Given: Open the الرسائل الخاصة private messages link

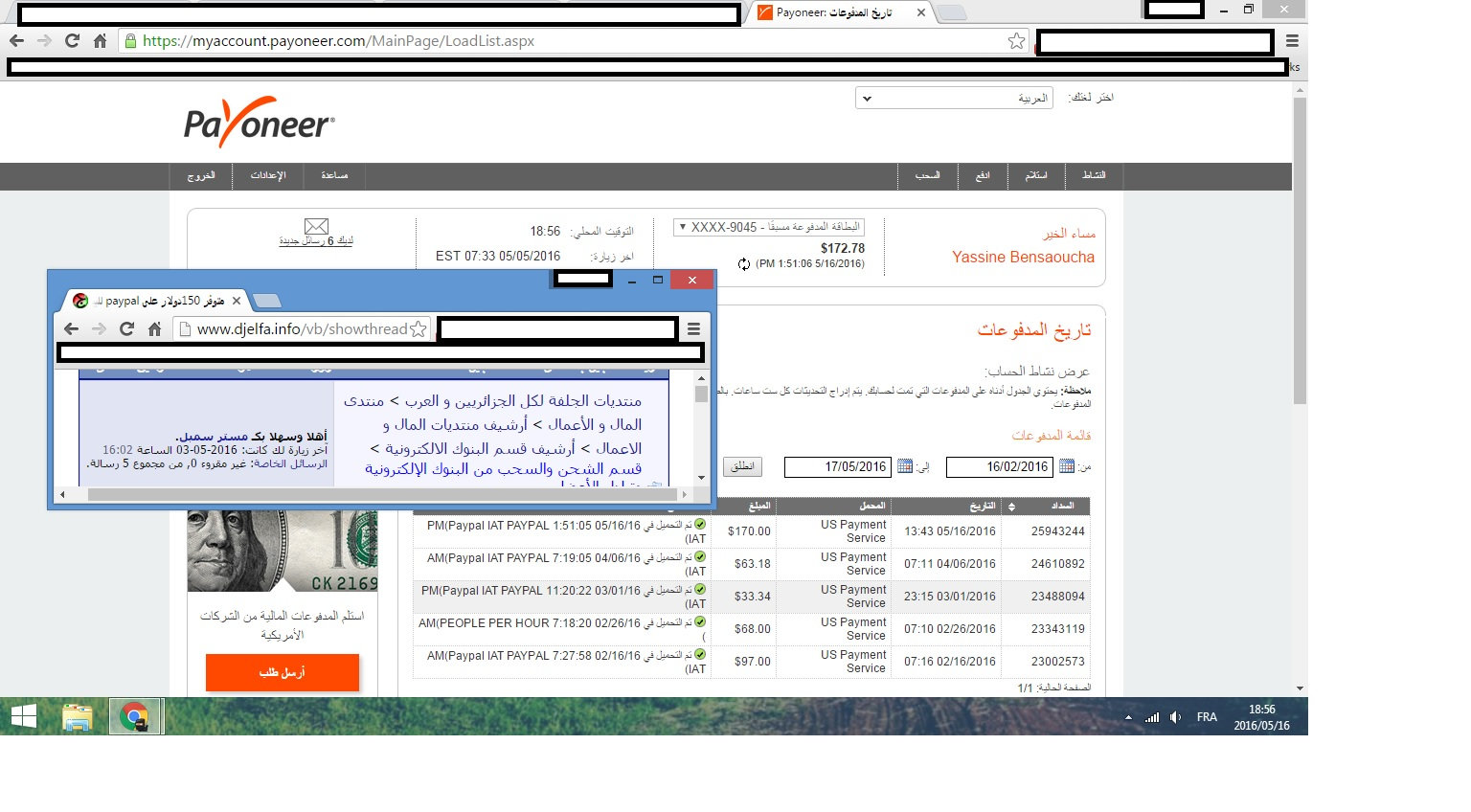Looking at the screenshot, I should (290, 463).
